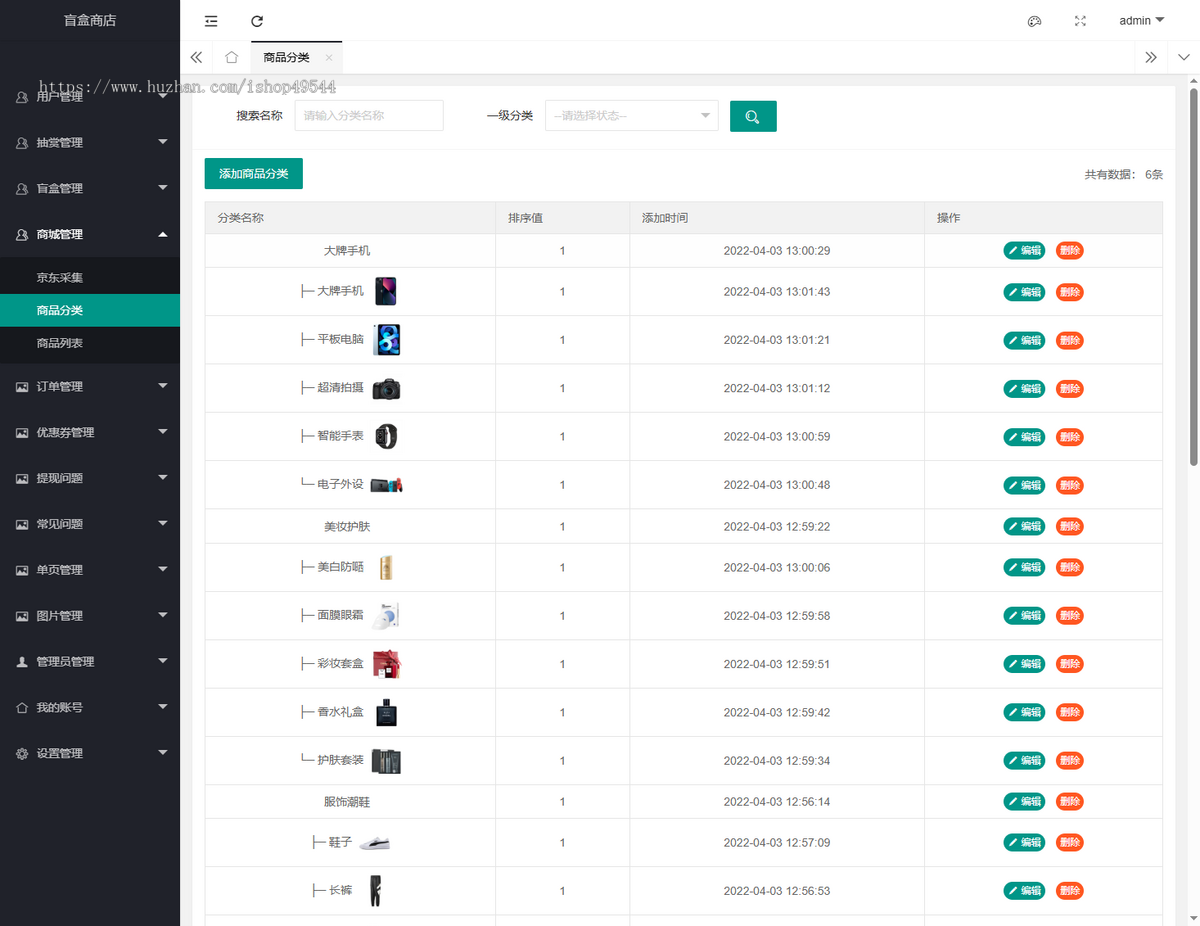Open the 一级分类 status dropdown
The image size is (1200, 926).
632,116
